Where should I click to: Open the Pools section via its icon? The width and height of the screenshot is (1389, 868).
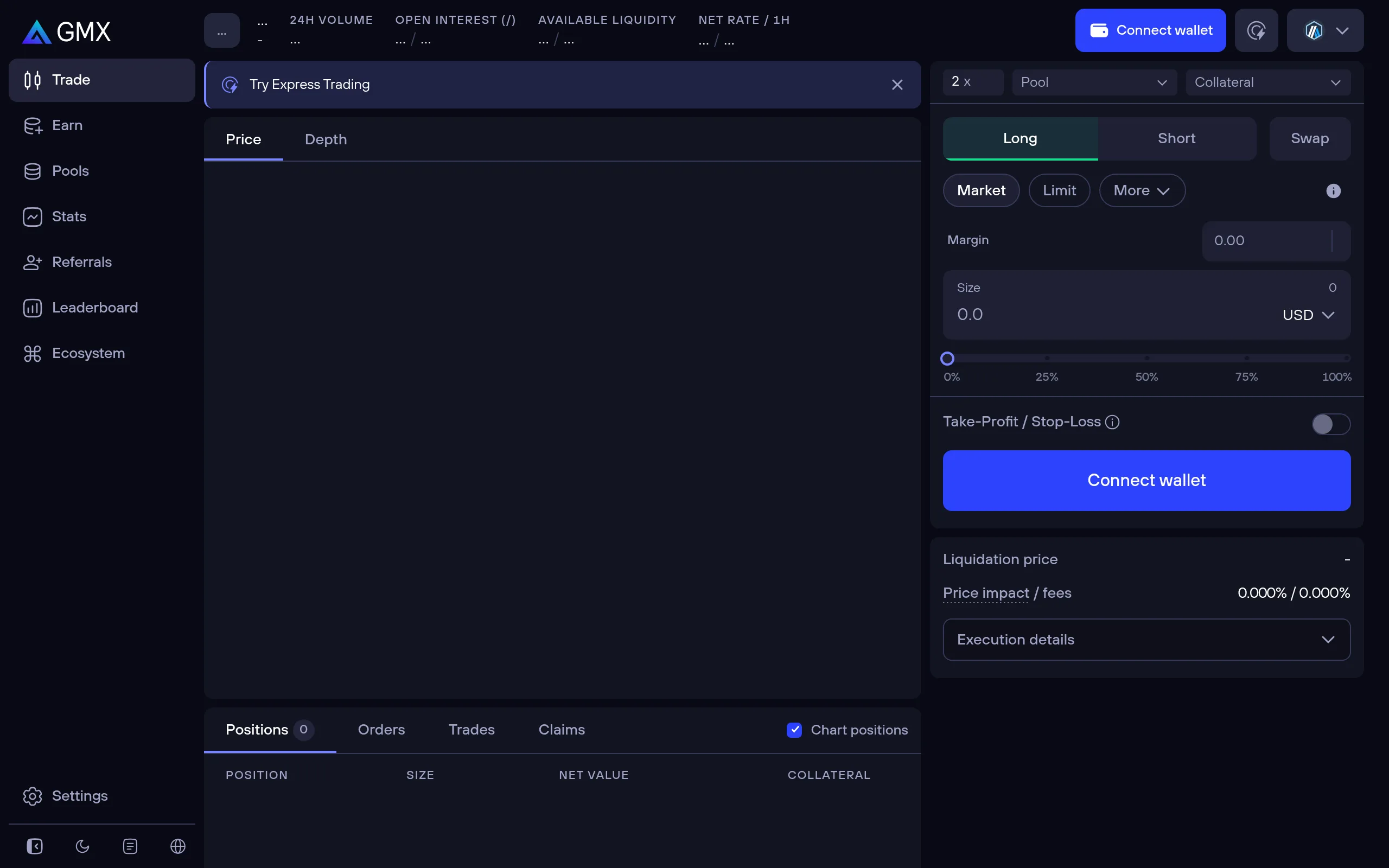(33, 170)
